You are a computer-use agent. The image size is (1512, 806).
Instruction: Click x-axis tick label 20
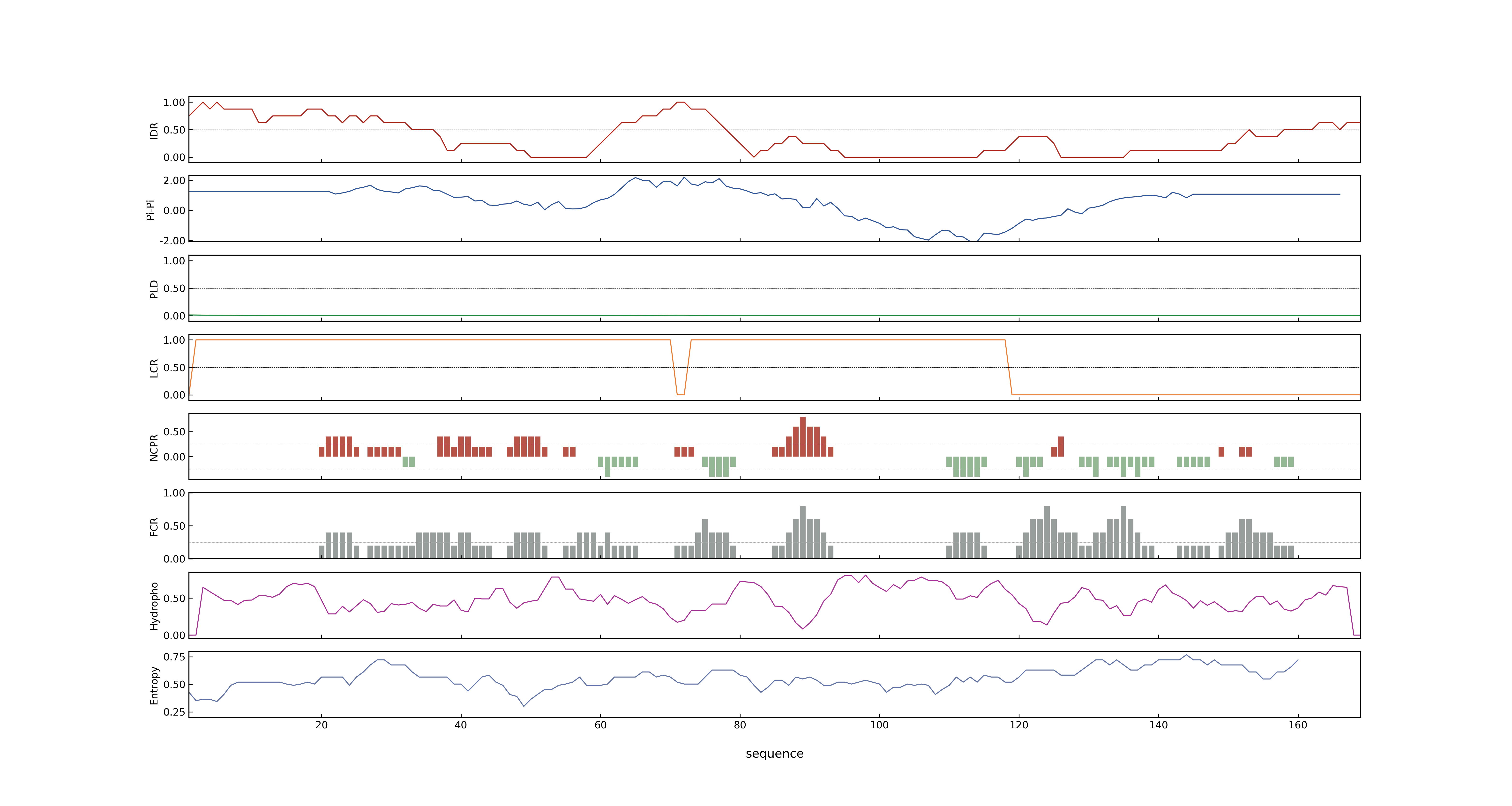pyautogui.click(x=322, y=725)
